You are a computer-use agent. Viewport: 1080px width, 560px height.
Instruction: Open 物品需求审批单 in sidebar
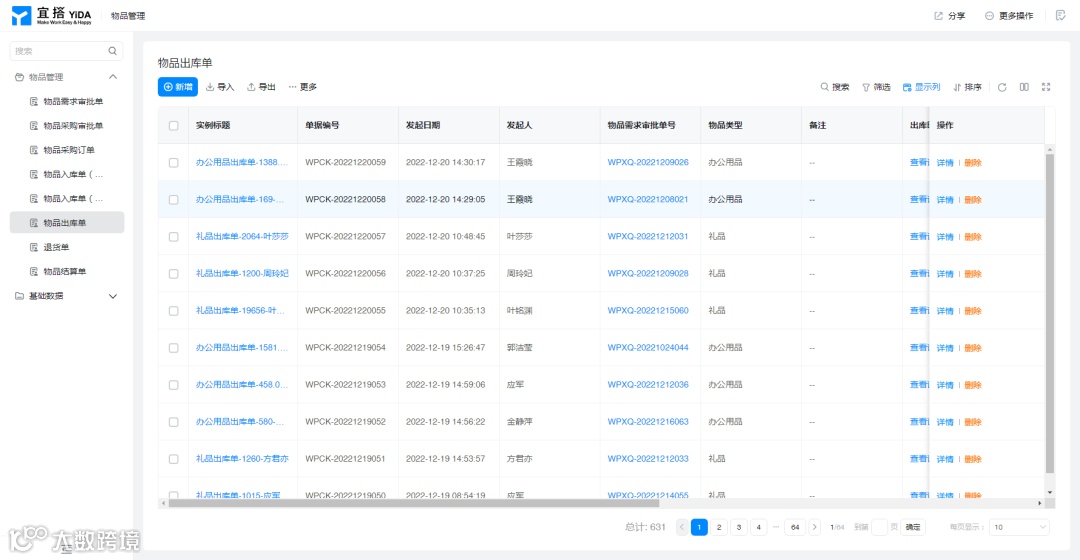pyautogui.click(x=67, y=101)
